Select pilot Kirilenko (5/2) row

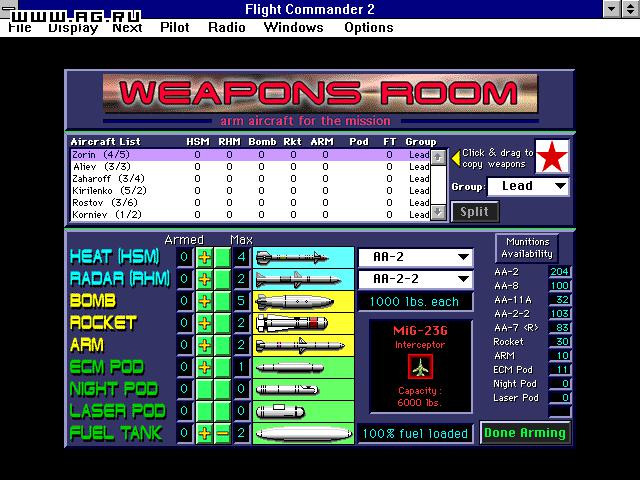(251, 191)
